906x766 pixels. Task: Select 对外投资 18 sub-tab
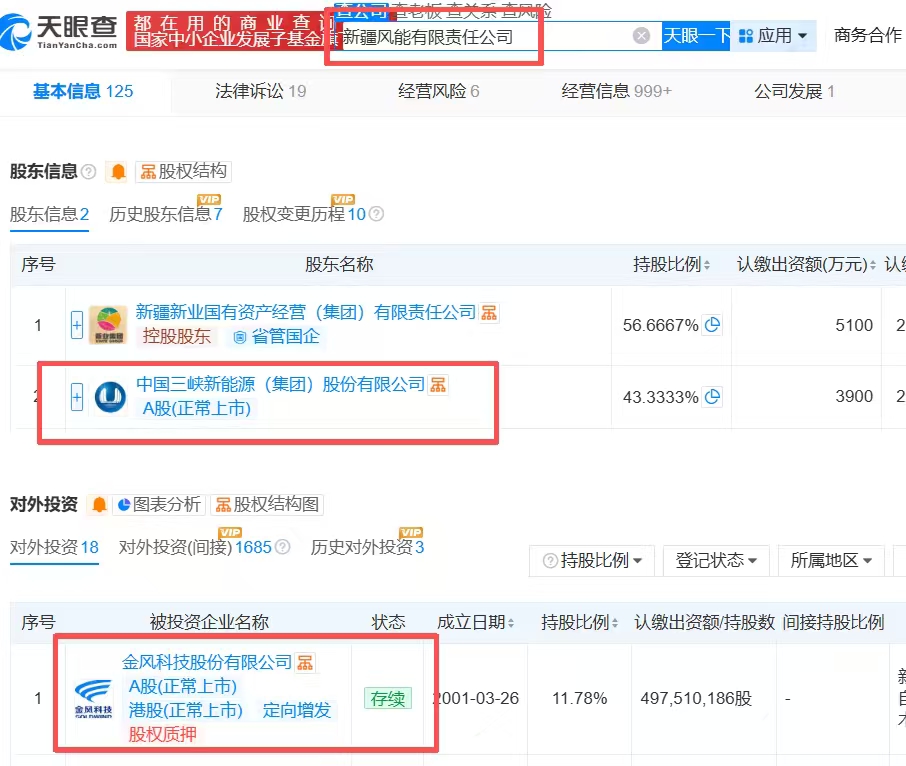[54, 547]
